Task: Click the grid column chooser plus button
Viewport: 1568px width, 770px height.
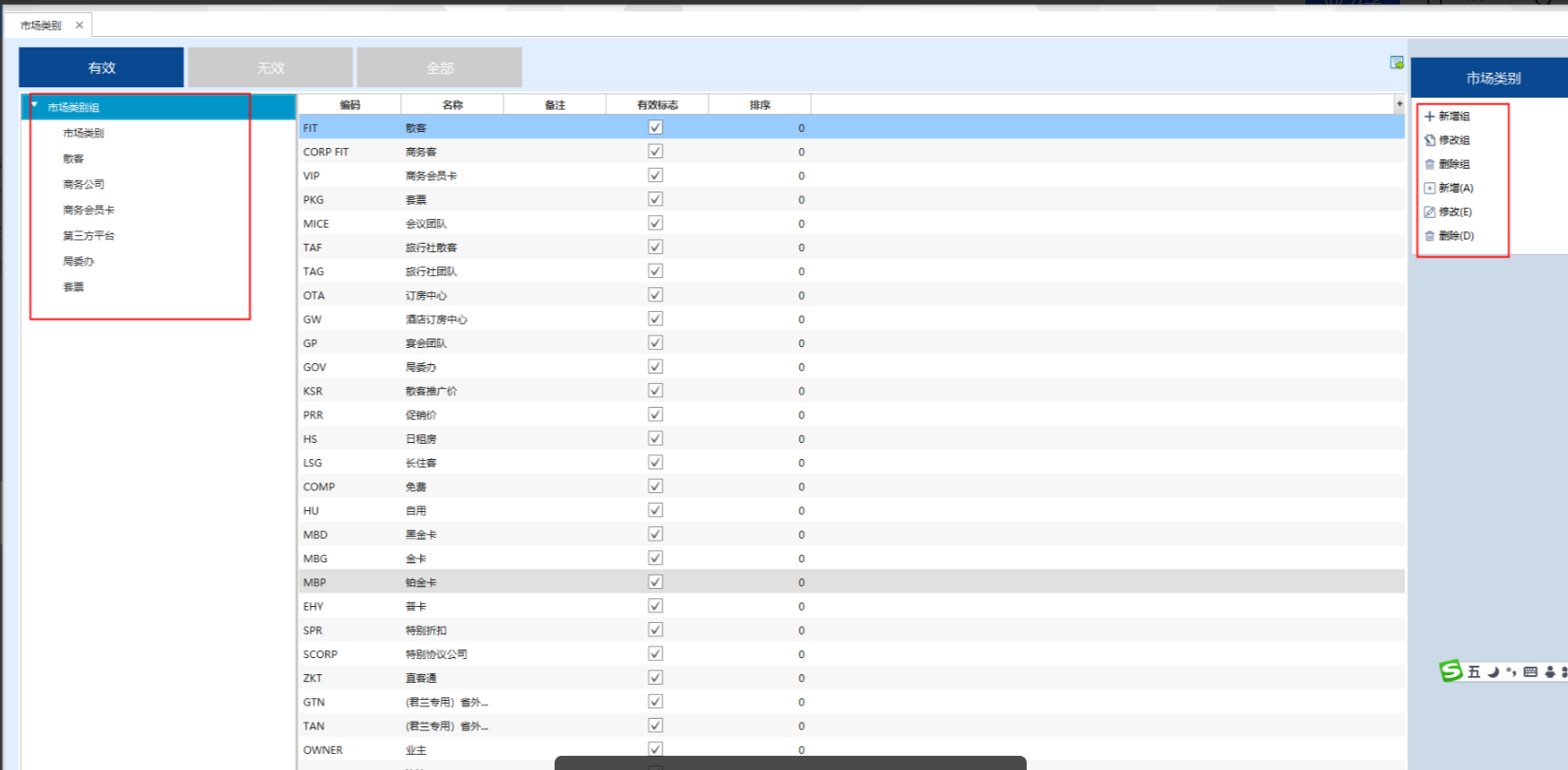Action: pos(1399,103)
